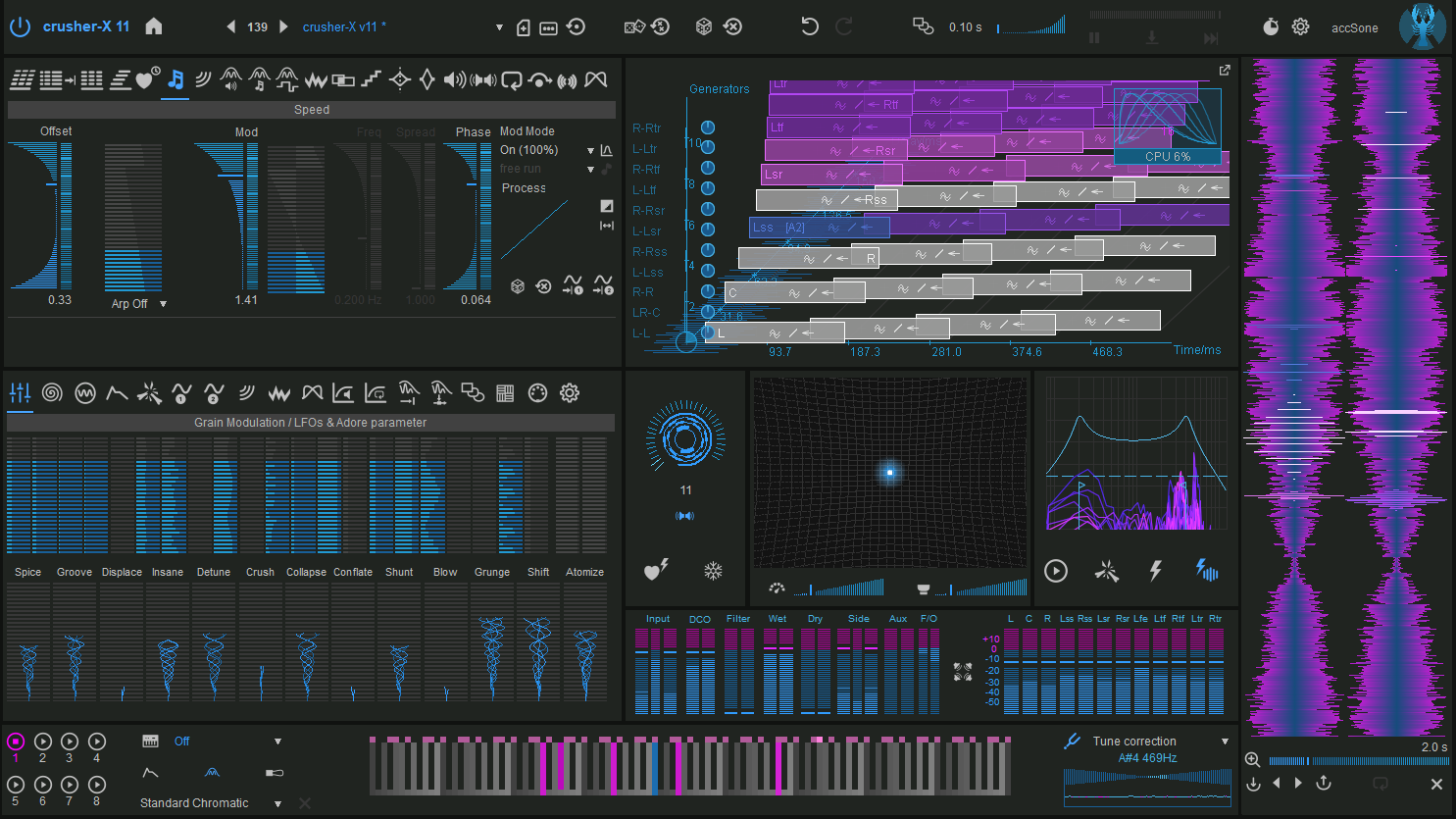Click the heart with lightning icon
Viewport: 1456px width, 819px height.
[x=656, y=570]
